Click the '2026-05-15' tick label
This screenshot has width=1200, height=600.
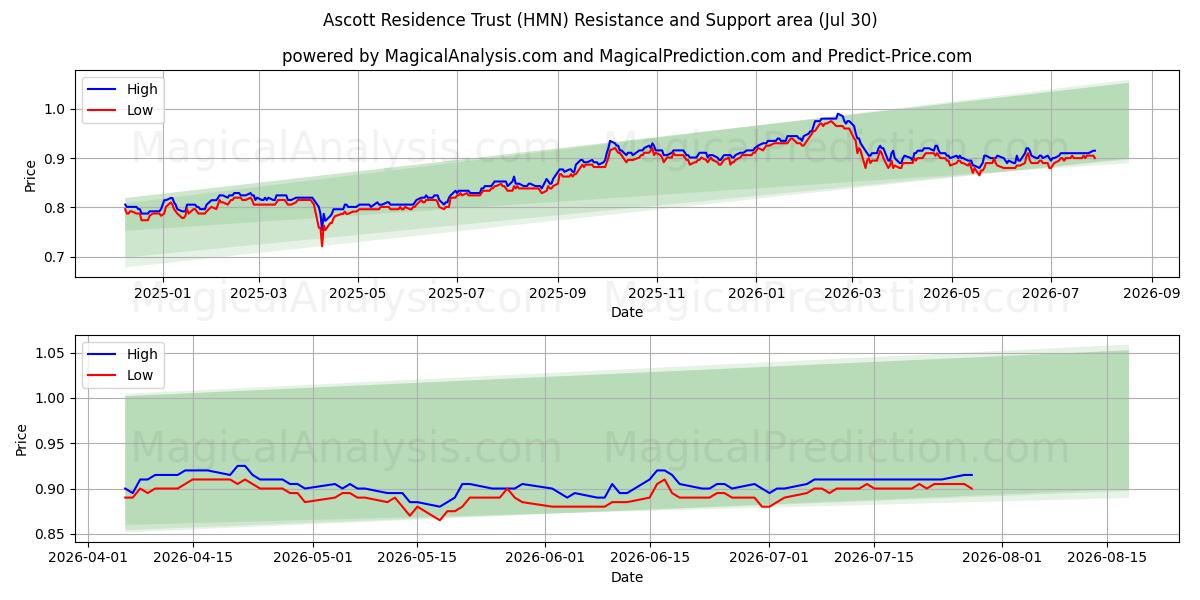[418, 558]
